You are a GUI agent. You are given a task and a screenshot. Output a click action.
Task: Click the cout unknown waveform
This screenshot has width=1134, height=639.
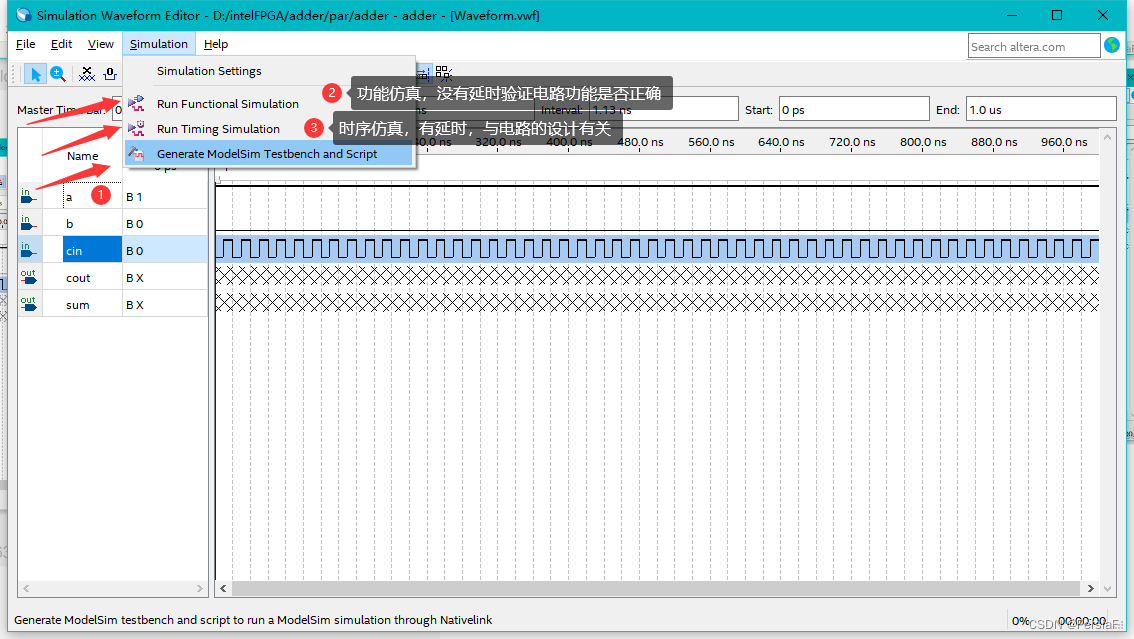[x=657, y=275]
